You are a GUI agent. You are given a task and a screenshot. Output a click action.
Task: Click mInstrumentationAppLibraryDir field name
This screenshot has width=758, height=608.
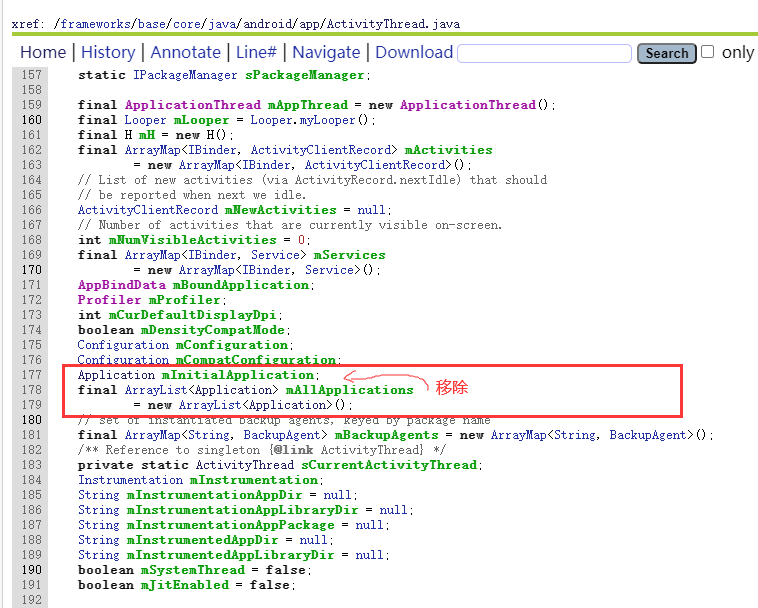(242, 509)
